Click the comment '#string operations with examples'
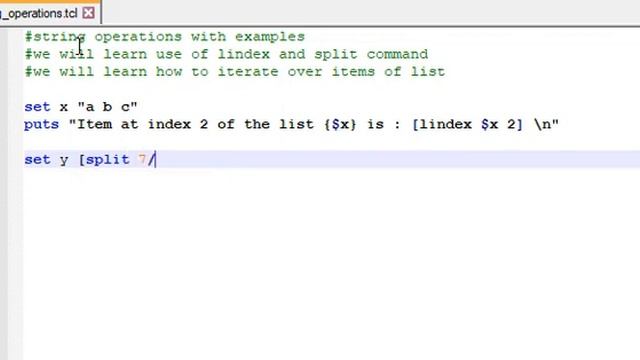This screenshot has height=360, width=640. tap(165, 37)
